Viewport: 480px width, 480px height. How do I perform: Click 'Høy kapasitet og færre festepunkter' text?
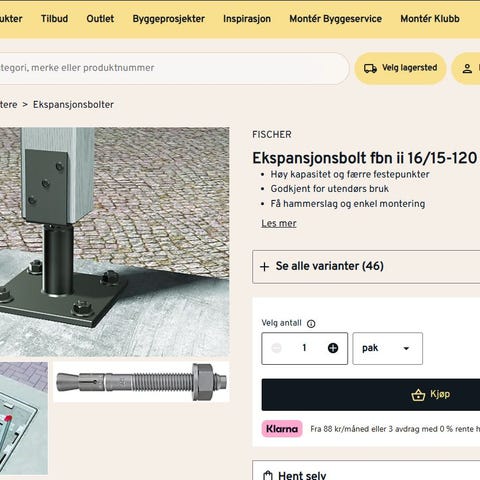(x=350, y=174)
